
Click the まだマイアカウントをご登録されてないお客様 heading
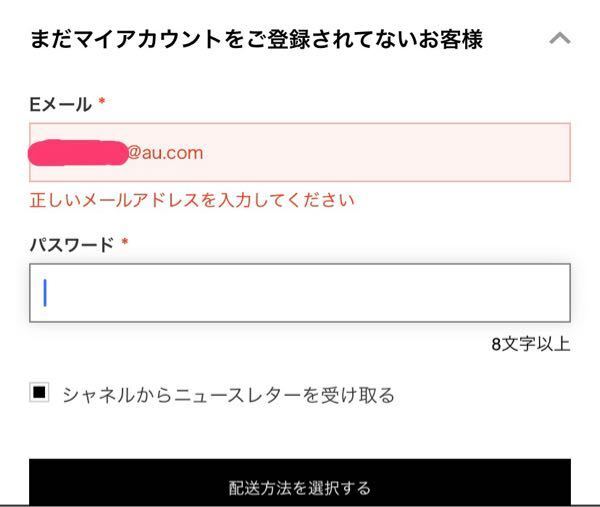point(256,39)
